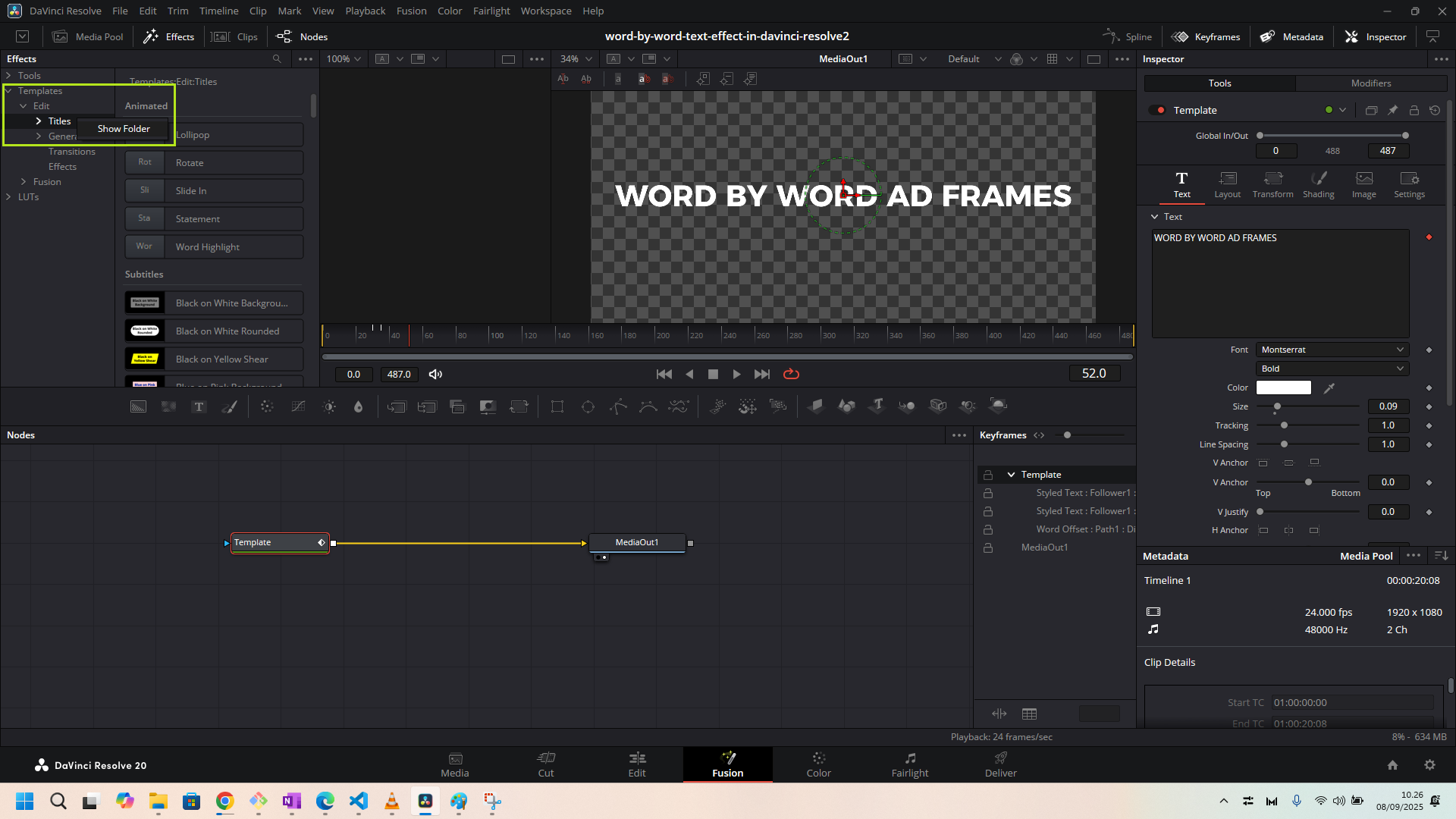Search the Effects library
The image size is (1456, 819).
[x=277, y=59]
